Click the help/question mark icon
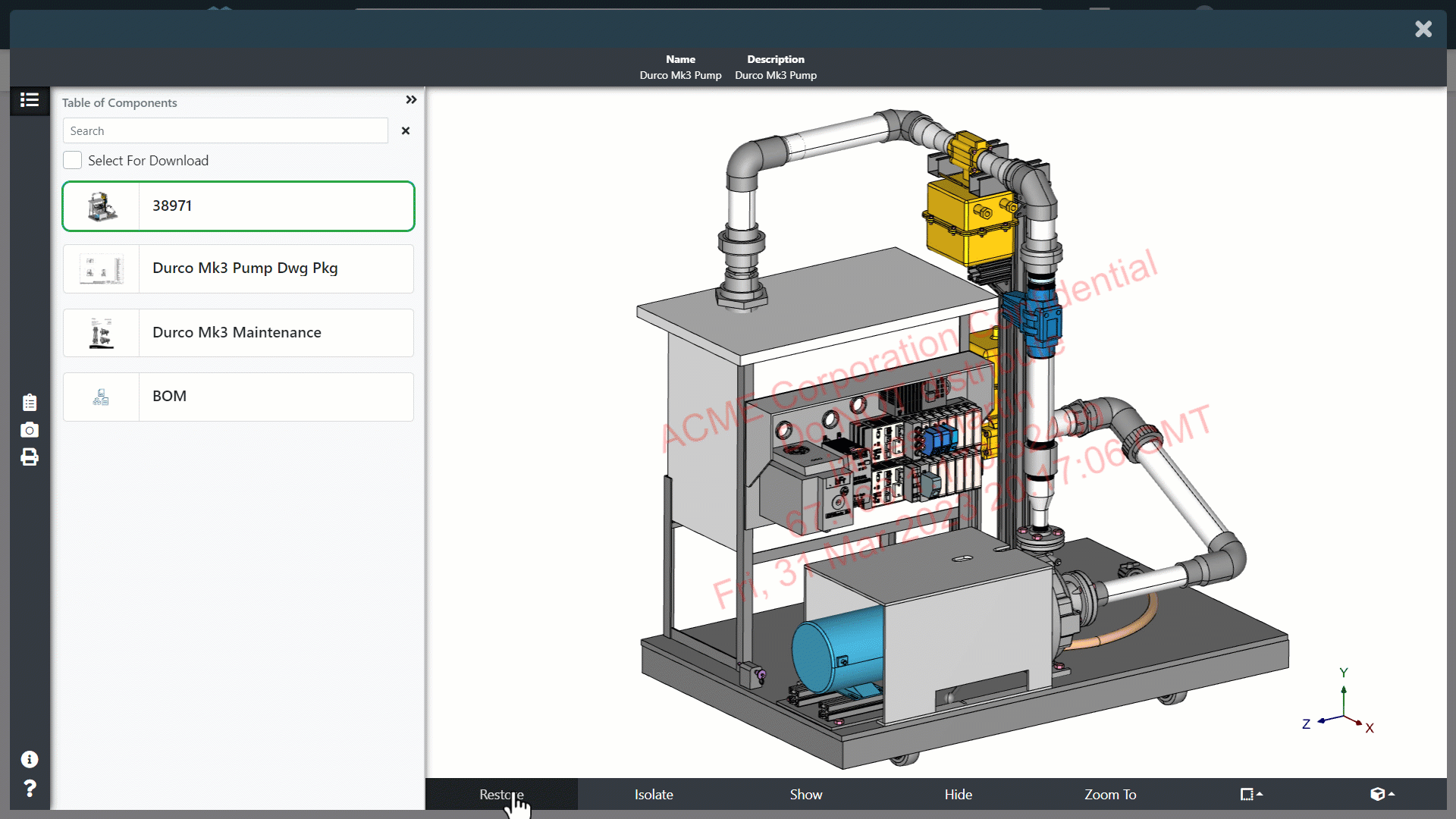 [29, 789]
